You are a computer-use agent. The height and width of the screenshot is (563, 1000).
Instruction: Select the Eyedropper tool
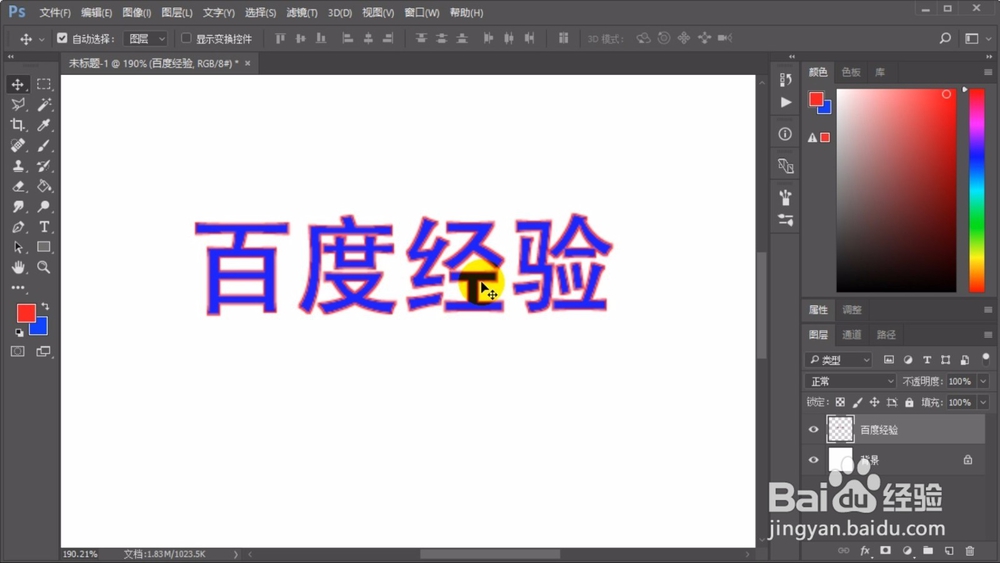(43, 125)
